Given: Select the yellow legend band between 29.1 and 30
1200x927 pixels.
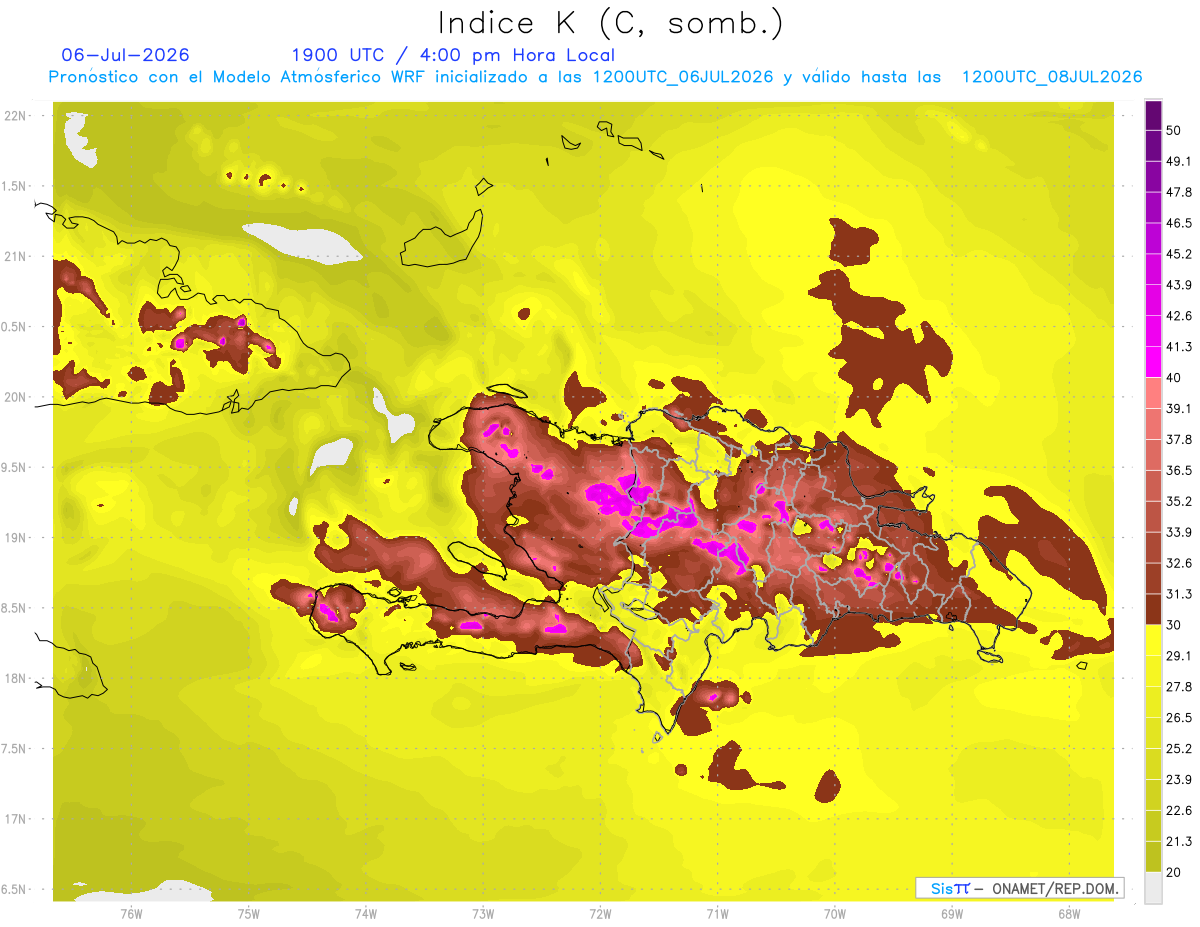Looking at the screenshot, I should (1153, 640).
